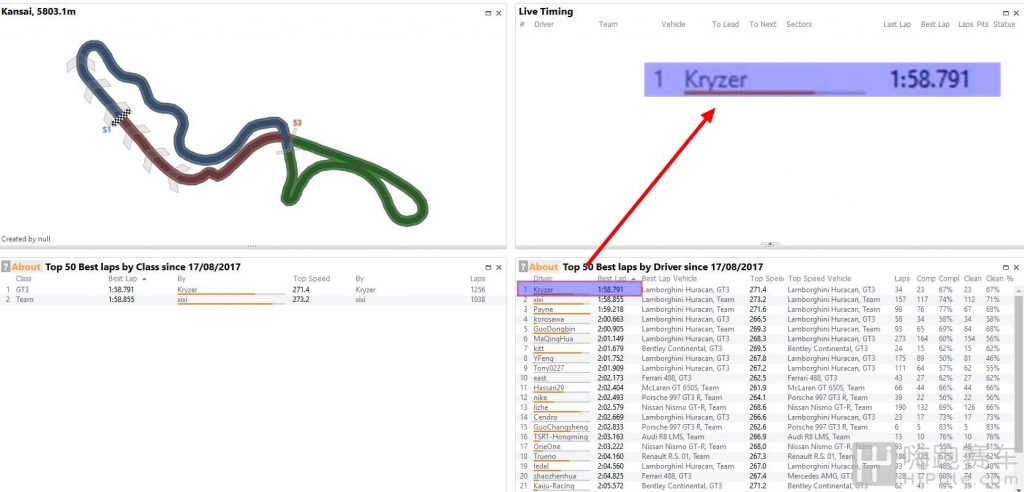This screenshot has height=492, width=1024.
Task: Sort Driver panel by Comp column
Action: [925, 279]
